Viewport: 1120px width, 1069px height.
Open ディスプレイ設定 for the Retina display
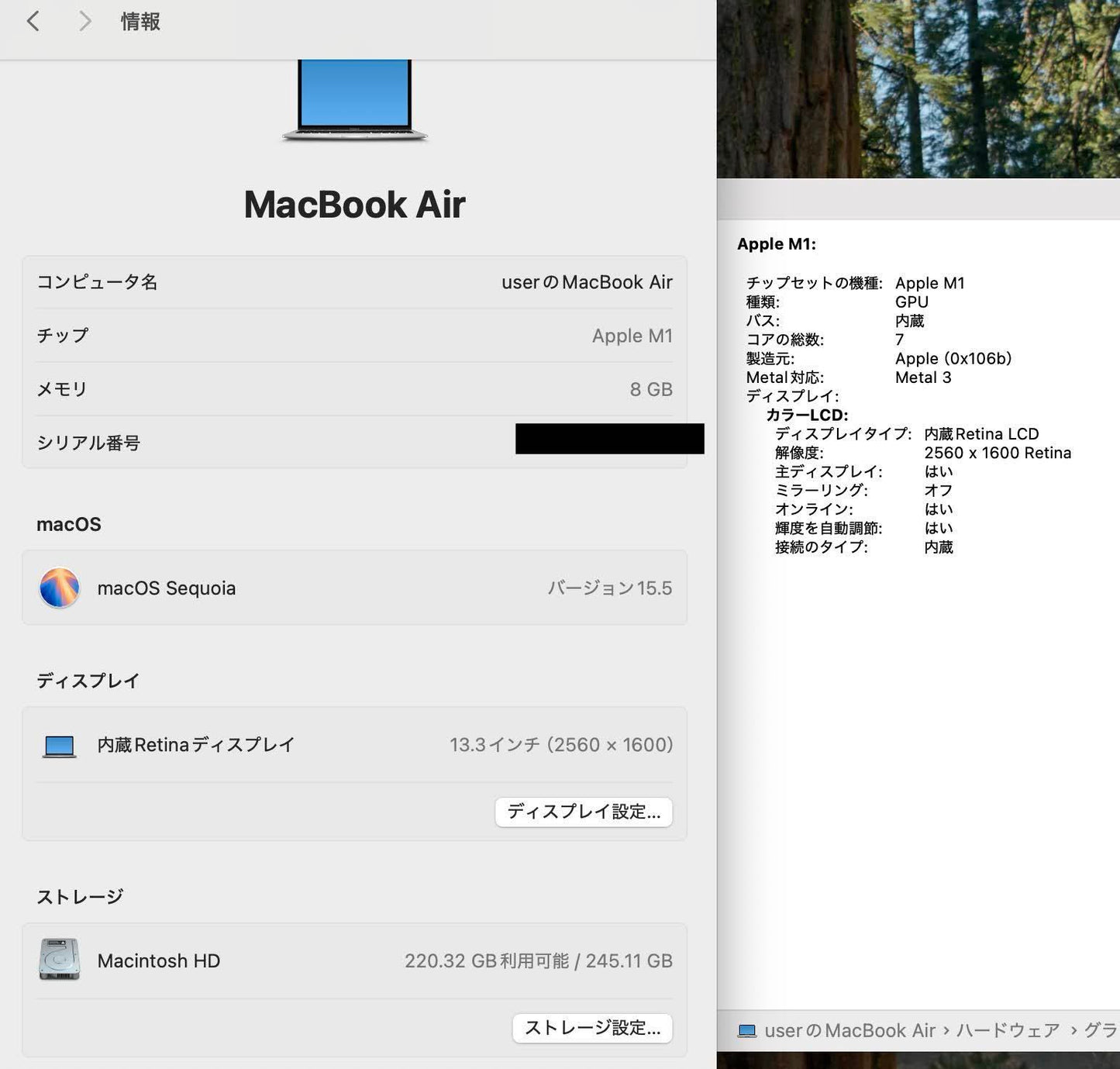point(584,812)
